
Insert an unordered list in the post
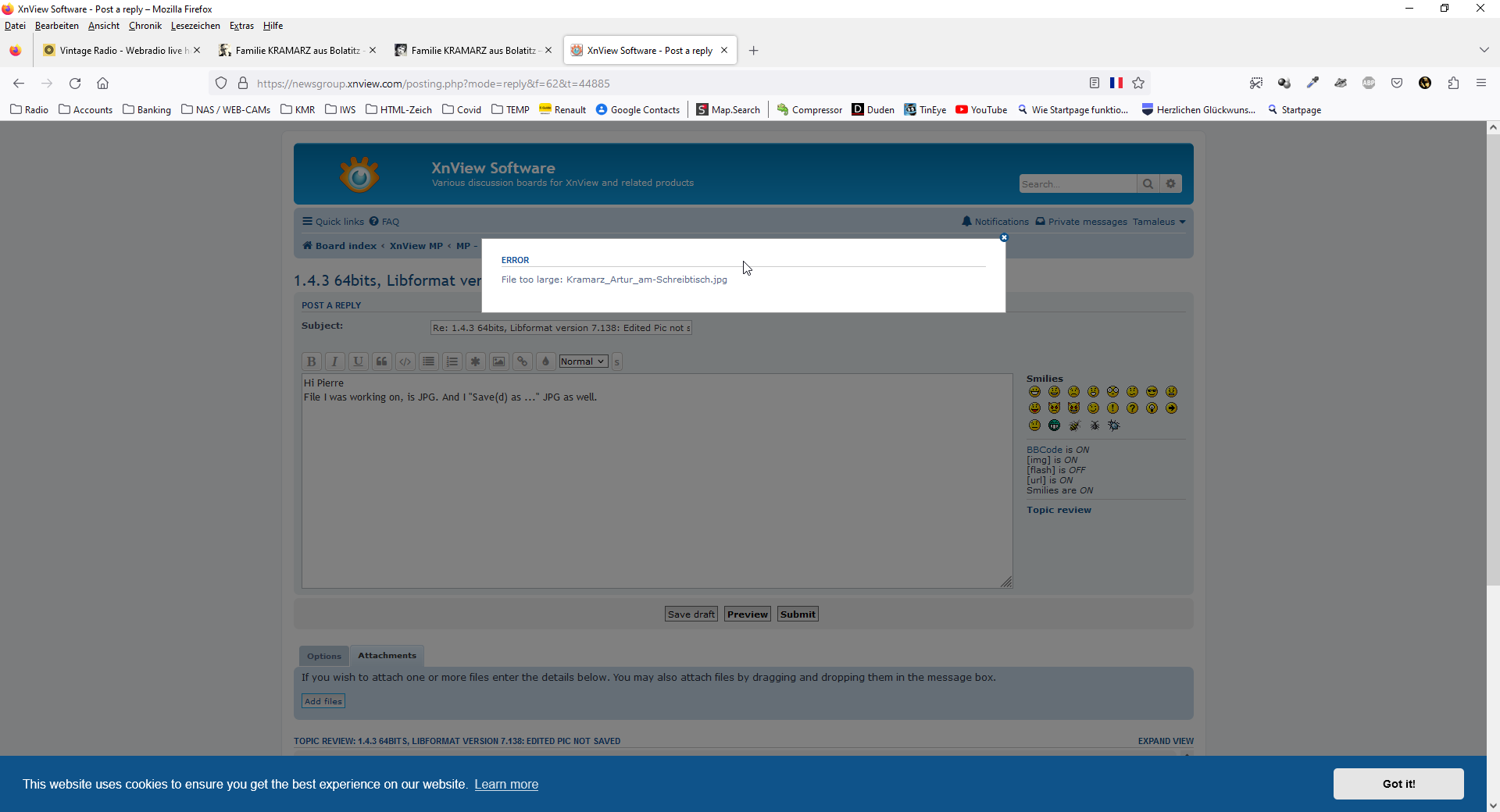(428, 361)
